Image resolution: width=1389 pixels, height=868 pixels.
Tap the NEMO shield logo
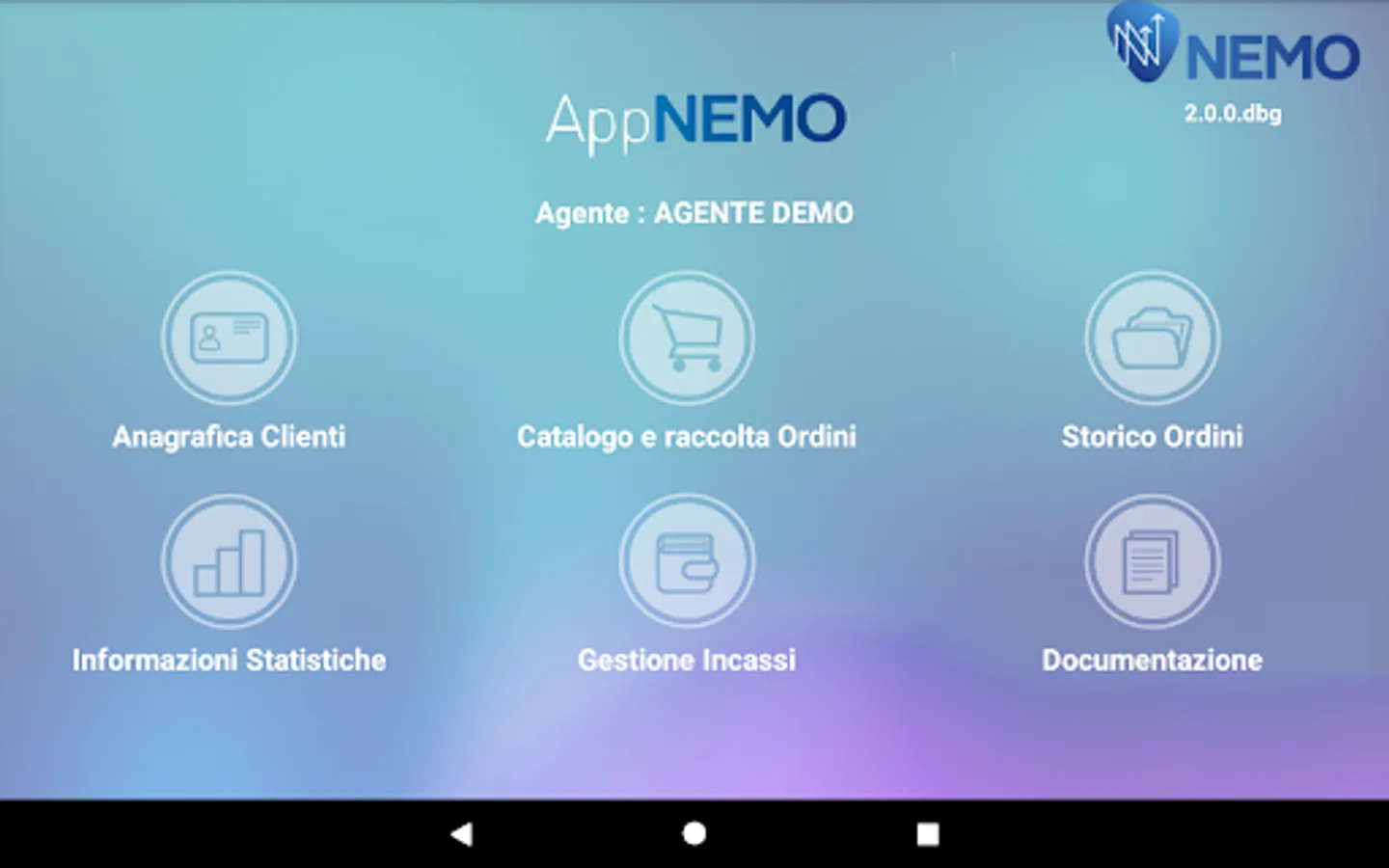tap(1142, 41)
